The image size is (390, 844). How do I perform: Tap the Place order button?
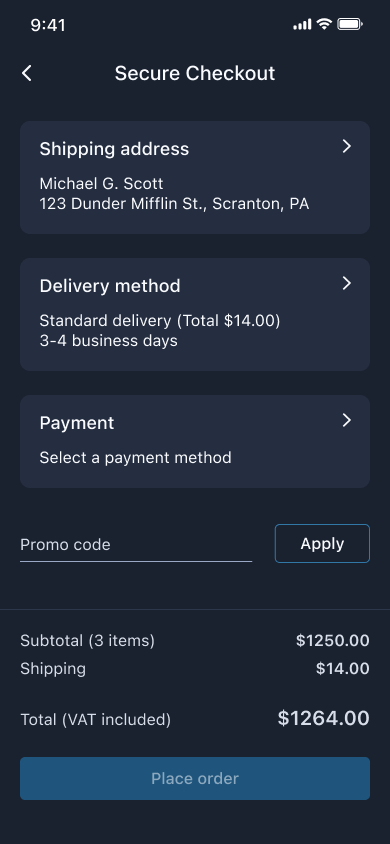pyautogui.click(x=195, y=778)
